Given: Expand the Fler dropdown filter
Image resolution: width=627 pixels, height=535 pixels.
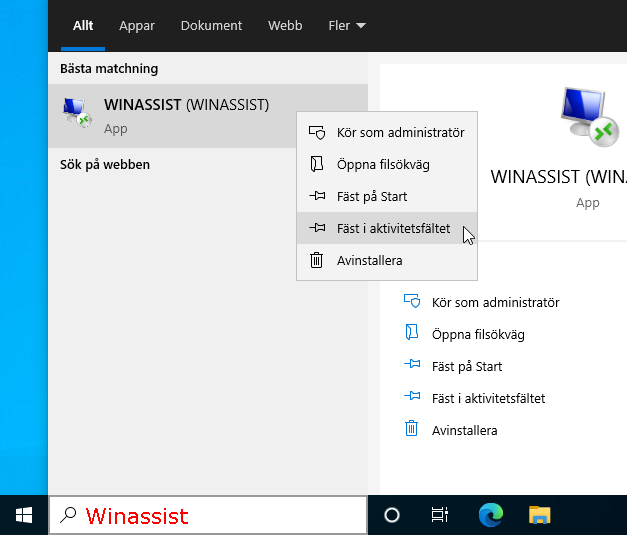Looking at the screenshot, I should [346, 25].
